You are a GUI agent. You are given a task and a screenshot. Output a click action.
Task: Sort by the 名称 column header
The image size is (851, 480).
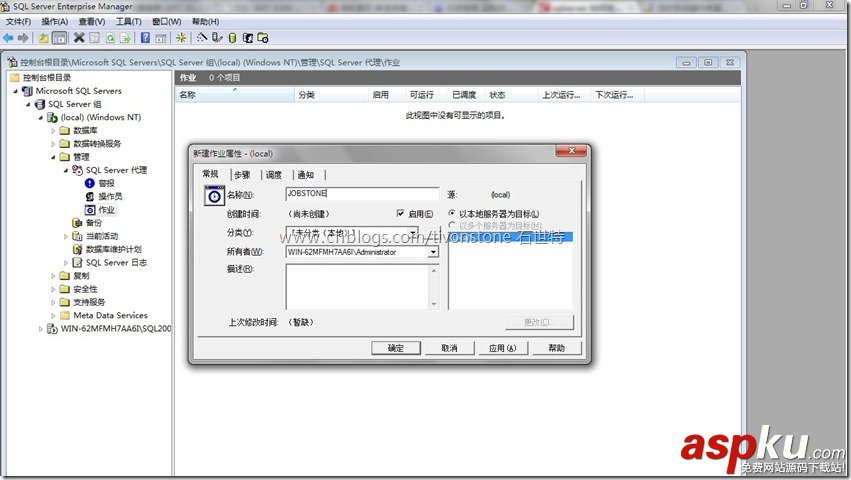pos(235,95)
